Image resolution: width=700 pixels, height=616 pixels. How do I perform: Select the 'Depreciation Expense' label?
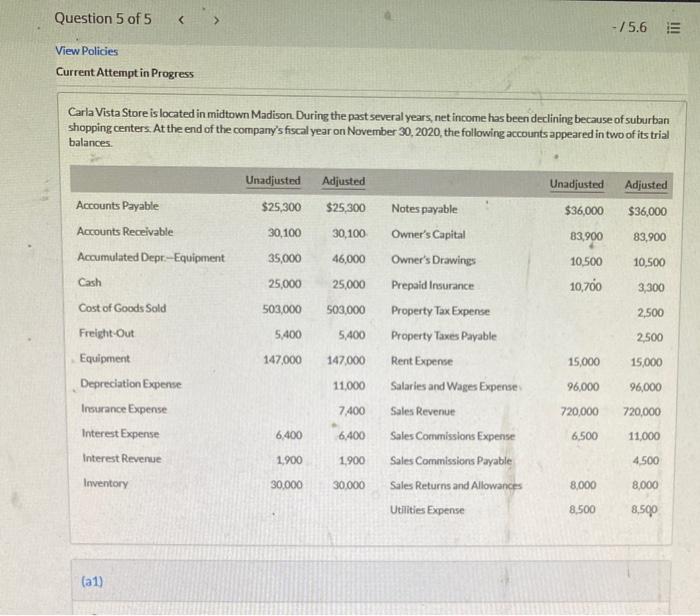[131, 384]
